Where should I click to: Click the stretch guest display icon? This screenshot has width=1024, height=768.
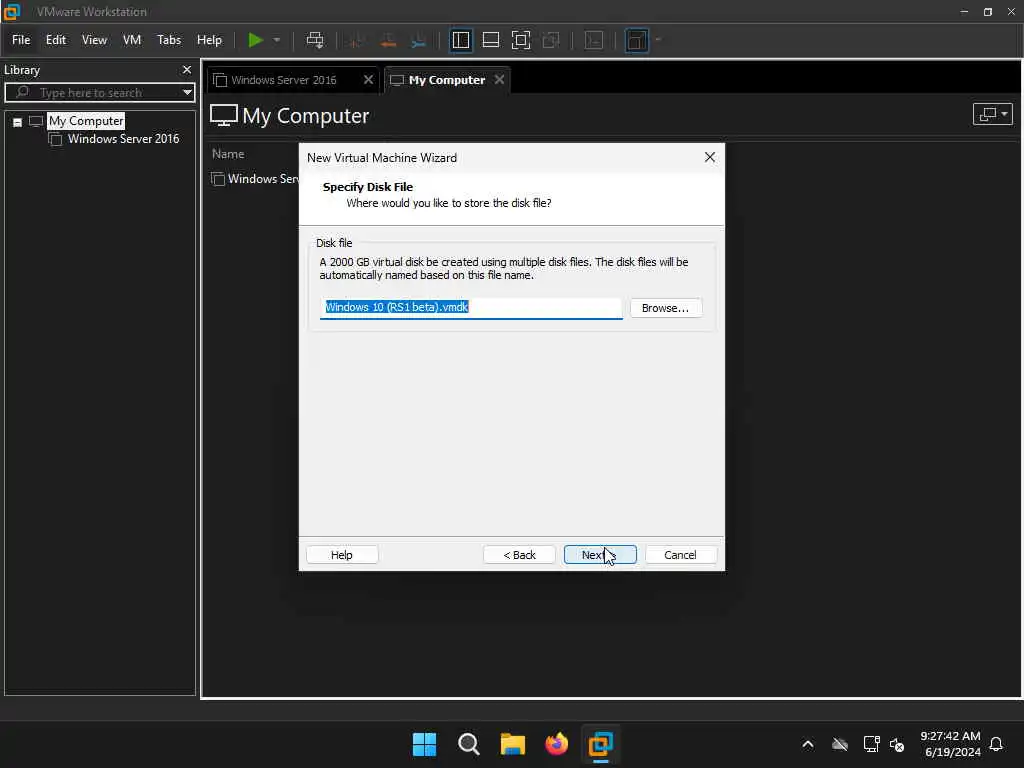tap(637, 40)
